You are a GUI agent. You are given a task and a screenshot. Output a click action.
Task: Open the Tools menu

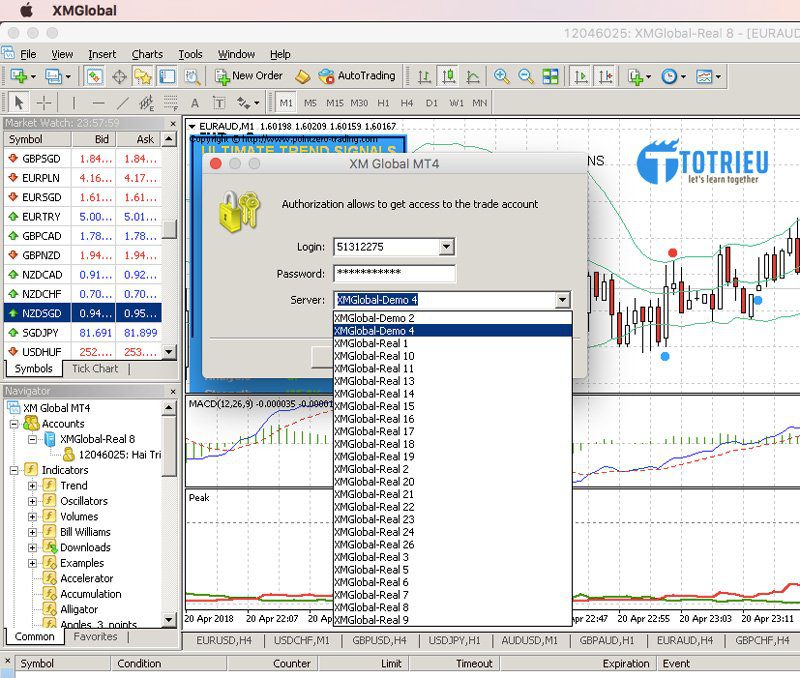click(190, 54)
